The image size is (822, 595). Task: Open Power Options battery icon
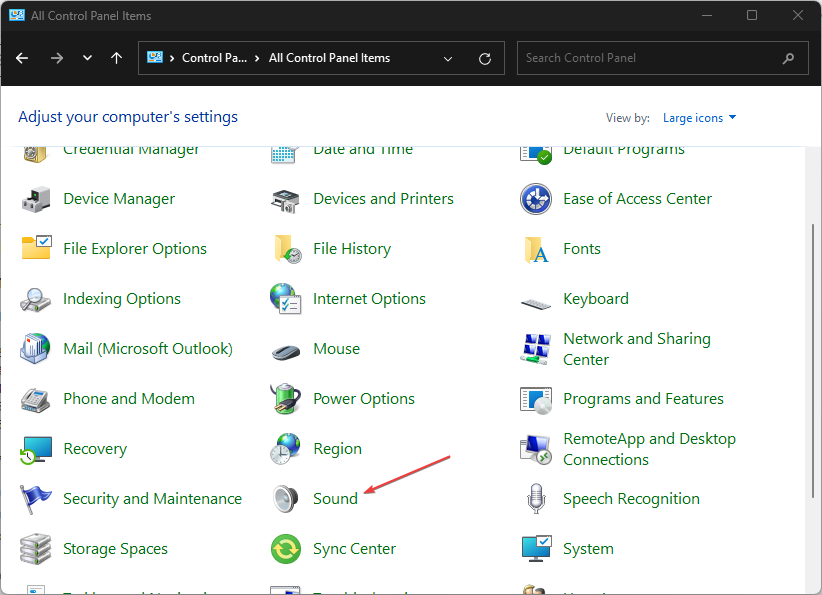pos(286,399)
